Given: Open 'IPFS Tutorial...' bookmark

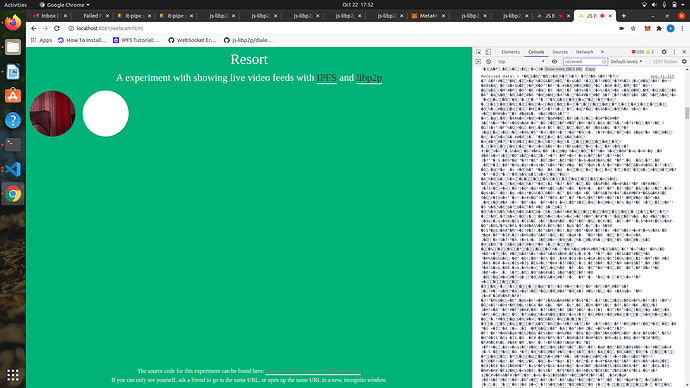Looking at the screenshot, I should 136,40.
